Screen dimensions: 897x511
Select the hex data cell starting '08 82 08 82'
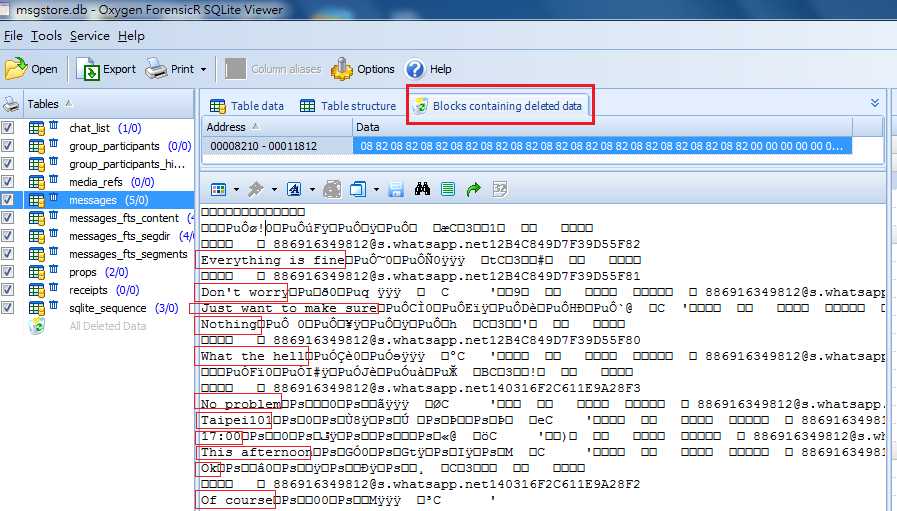coord(602,146)
